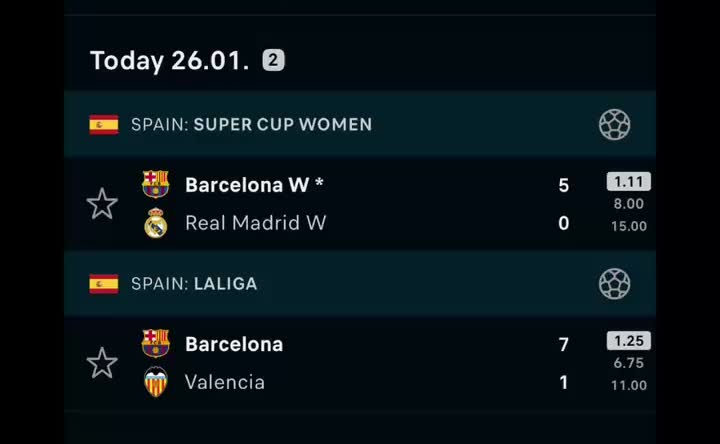Screen dimensions: 720x444
Task: Click the football icon in LaLiga header
Action: pos(614,284)
